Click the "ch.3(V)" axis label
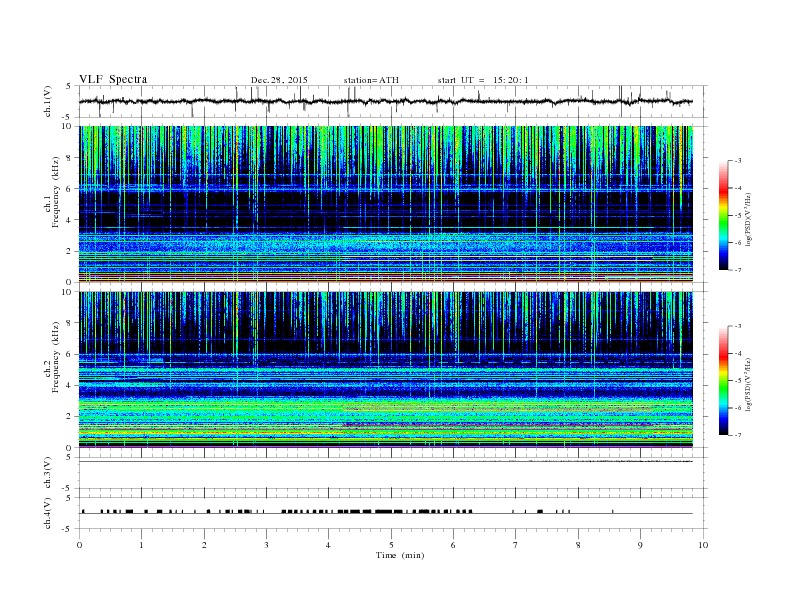Image resolution: width=792 pixels, height=612 pixels. pyautogui.click(x=48, y=473)
